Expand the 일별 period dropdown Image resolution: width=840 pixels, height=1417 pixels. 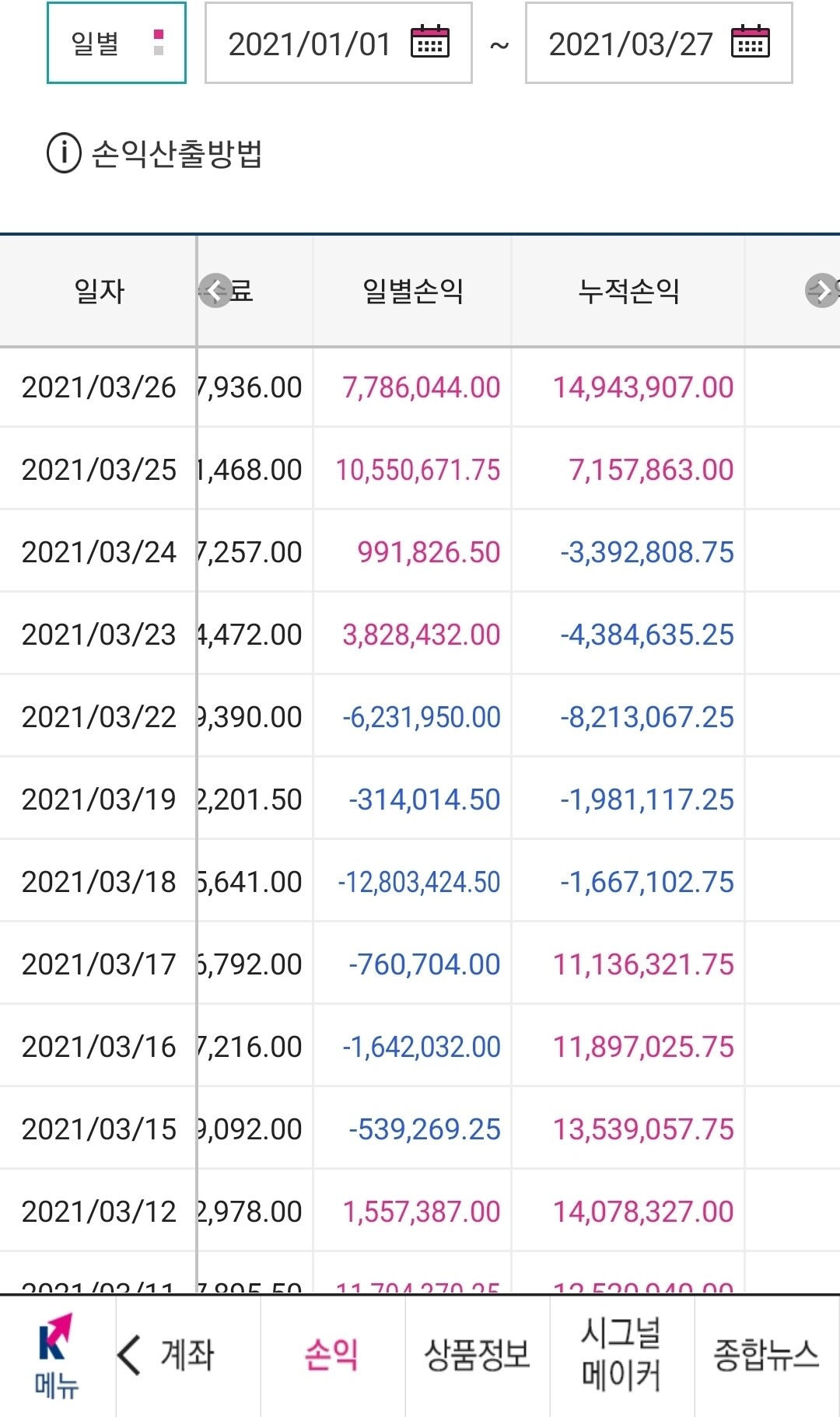point(117,44)
